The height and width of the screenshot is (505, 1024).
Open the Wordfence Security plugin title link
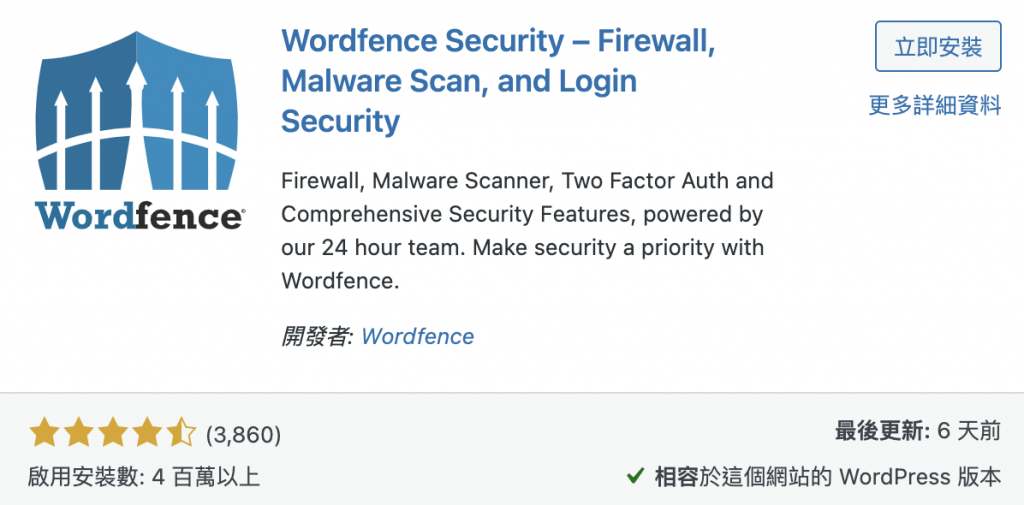[x=498, y=81]
